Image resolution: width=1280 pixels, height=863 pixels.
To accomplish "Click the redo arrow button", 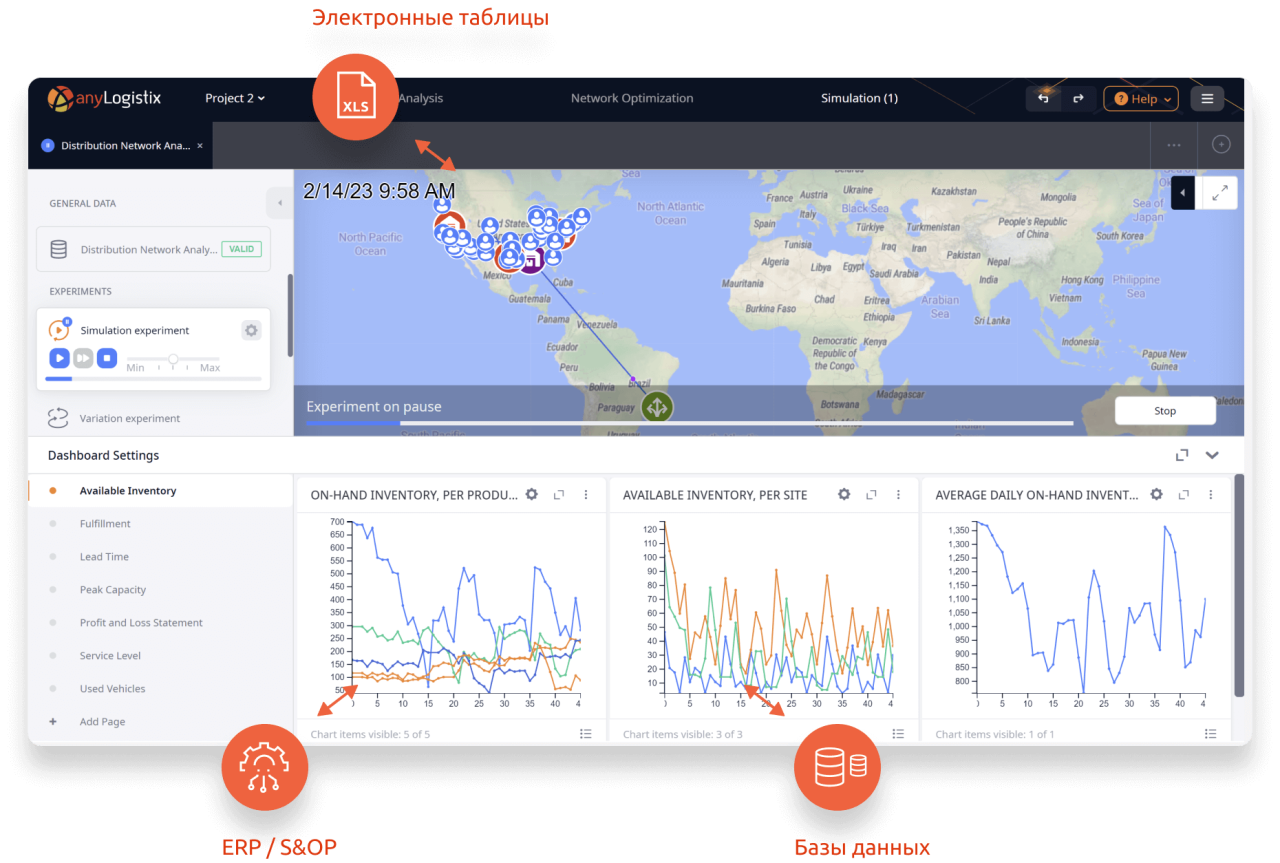I will click(1078, 98).
